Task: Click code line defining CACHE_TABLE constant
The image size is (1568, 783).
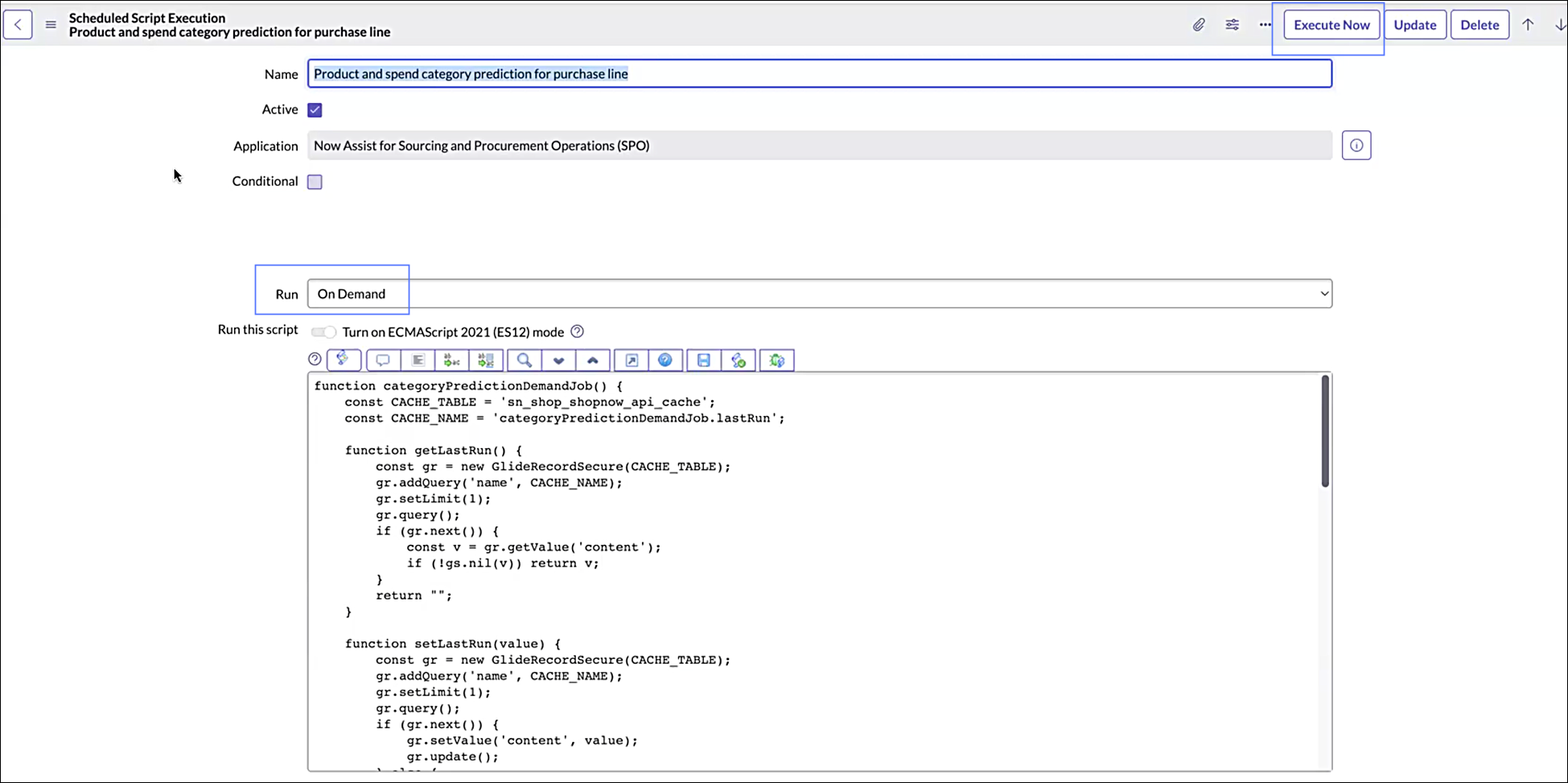Action: click(529, 402)
